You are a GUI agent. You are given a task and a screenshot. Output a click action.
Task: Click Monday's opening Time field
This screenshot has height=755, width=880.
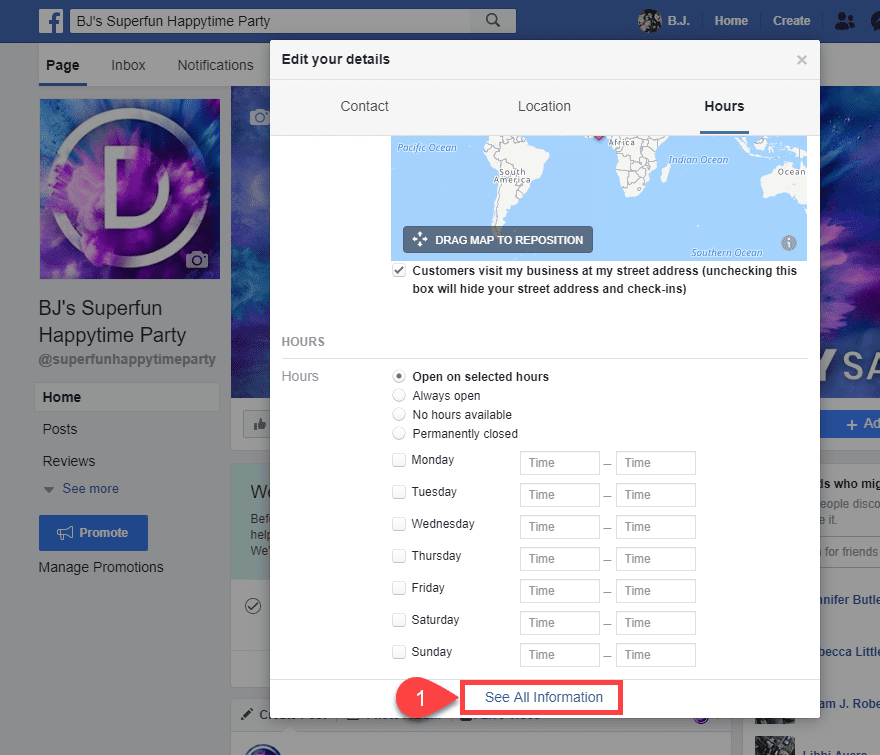tap(559, 462)
